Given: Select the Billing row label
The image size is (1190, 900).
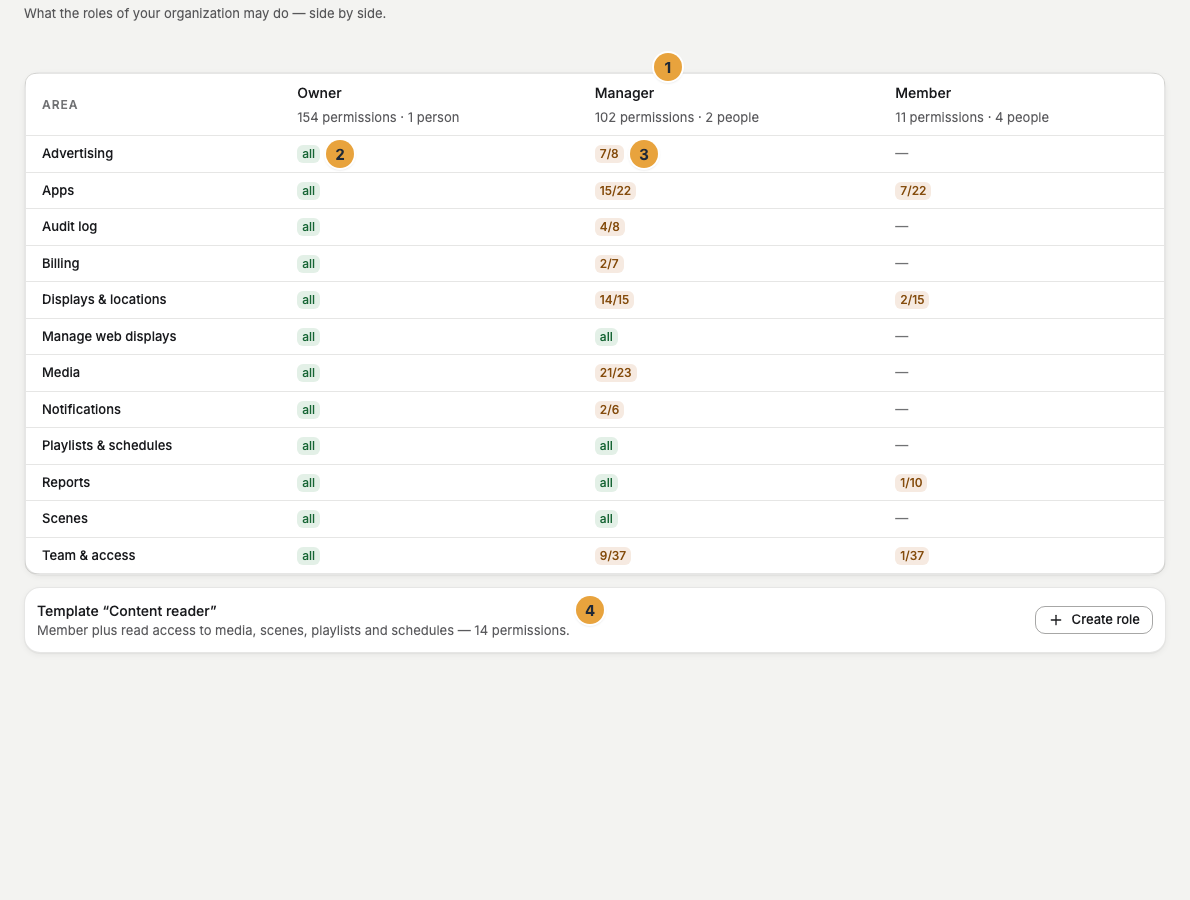Looking at the screenshot, I should point(60,263).
